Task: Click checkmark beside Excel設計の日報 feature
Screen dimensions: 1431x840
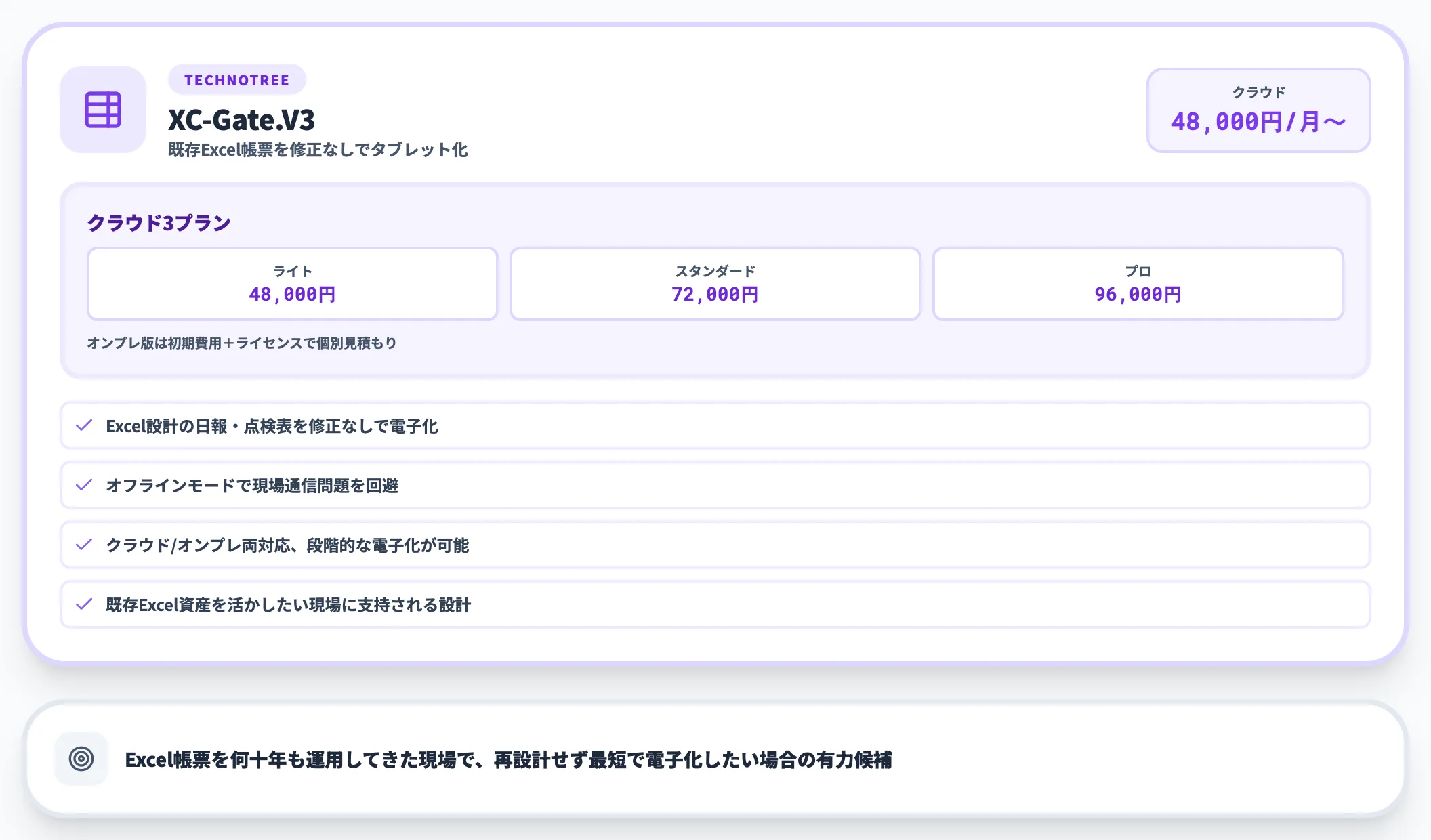Action: [x=84, y=425]
